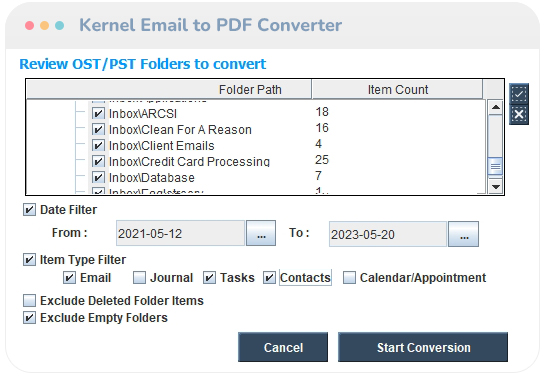
Task: Click the folder list scrollbar thumb
Action: pyautogui.click(x=495, y=166)
